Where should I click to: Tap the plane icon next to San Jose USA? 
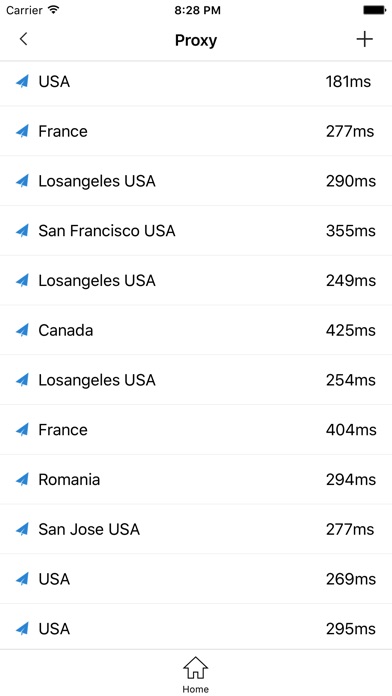(23, 529)
